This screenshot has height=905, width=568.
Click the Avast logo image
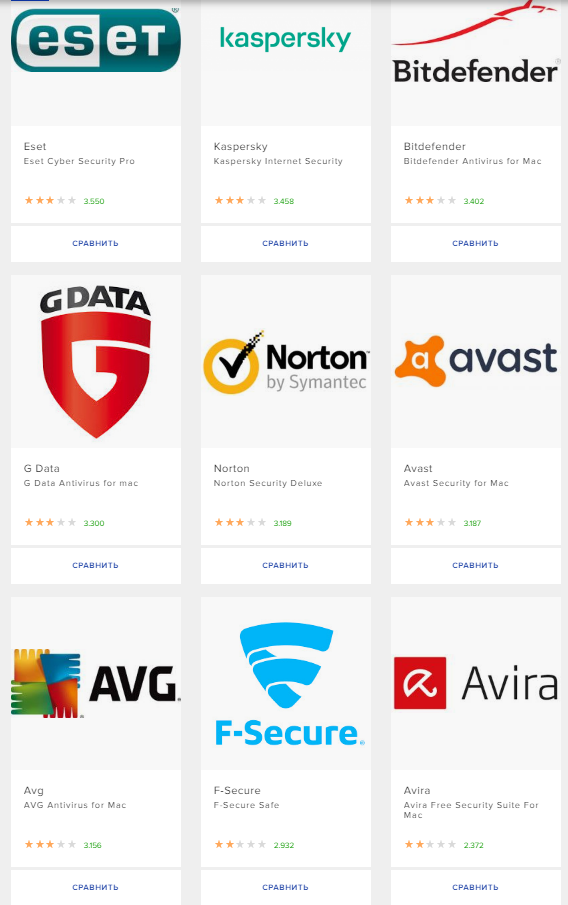point(476,361)
